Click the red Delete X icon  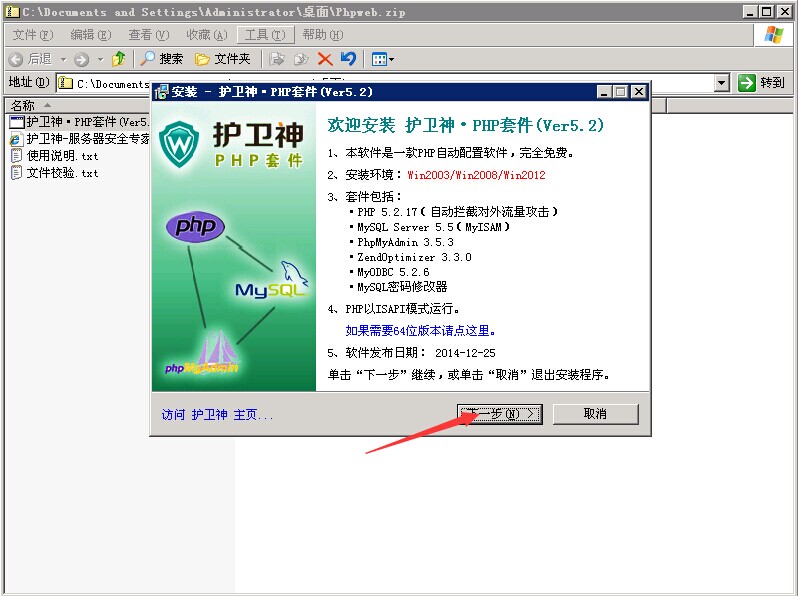coord(325,60)
